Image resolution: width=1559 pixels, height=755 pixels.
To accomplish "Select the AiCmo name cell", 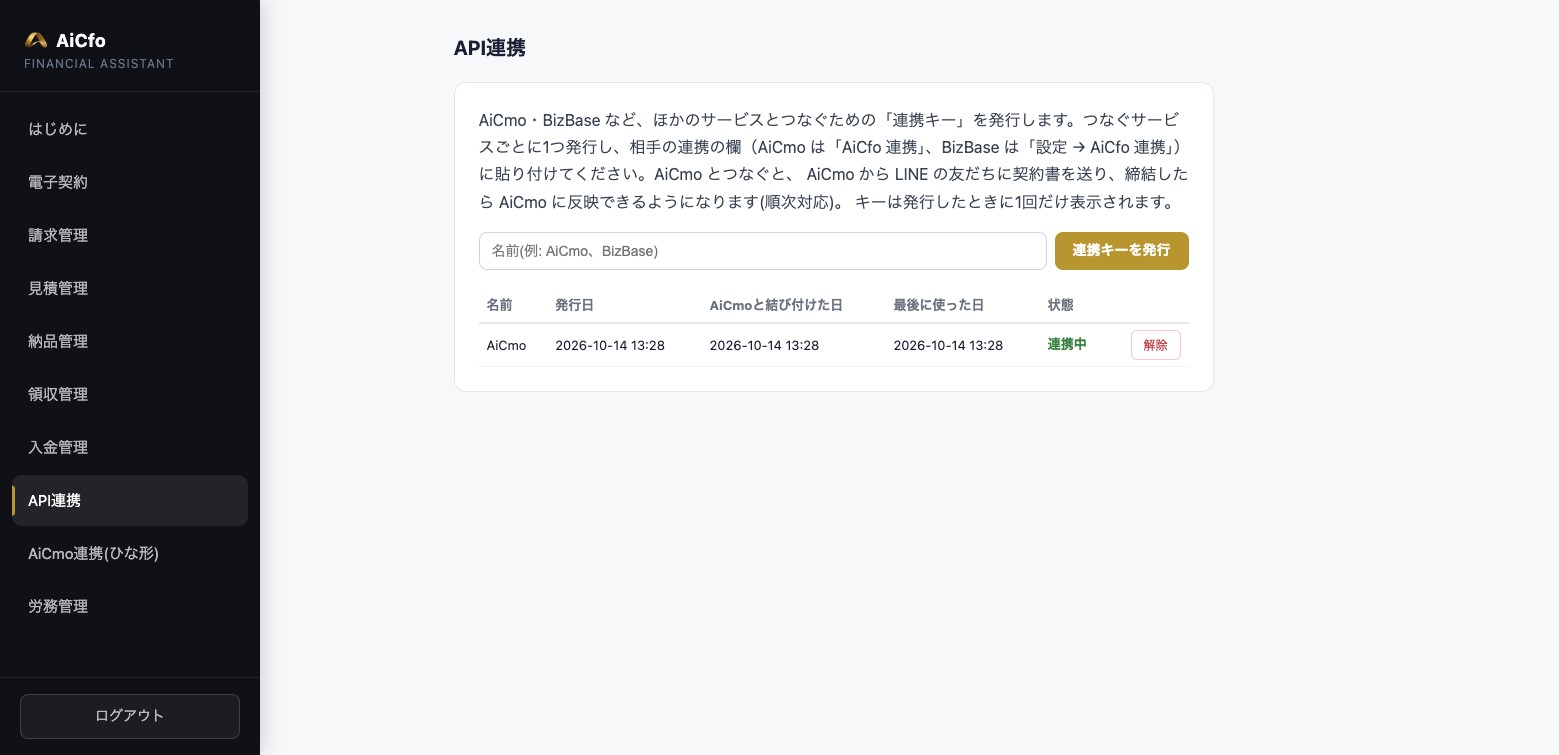I will [x=506, y=345].
